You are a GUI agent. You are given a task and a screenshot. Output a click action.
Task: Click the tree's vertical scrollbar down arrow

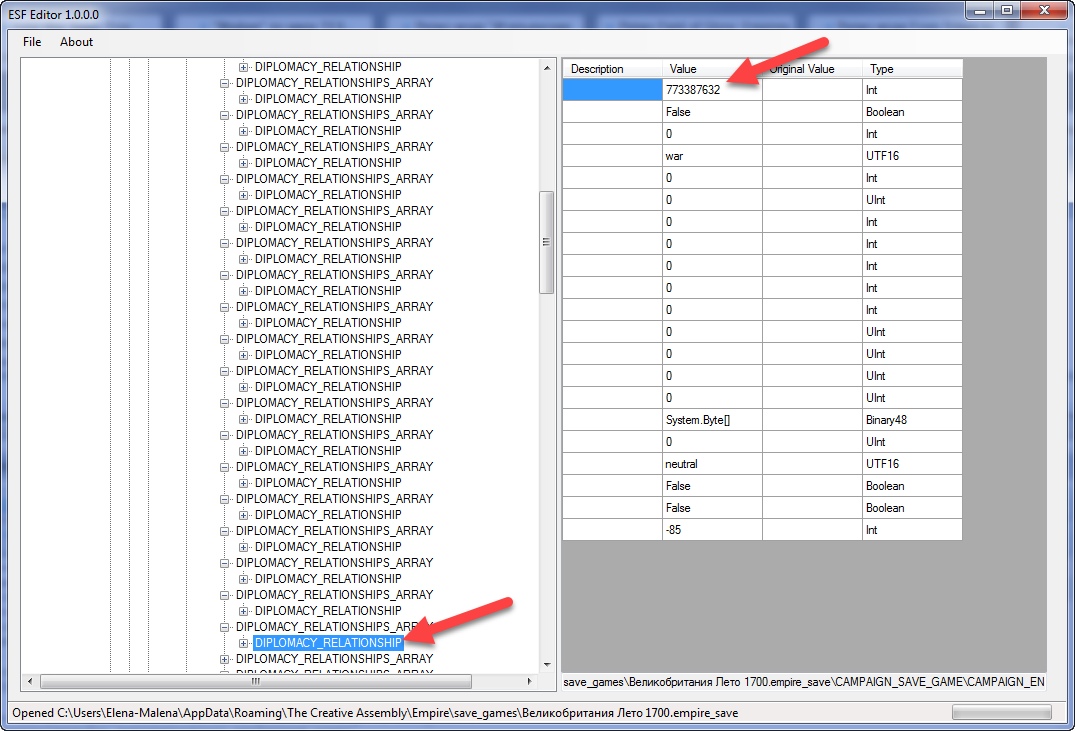coord(546,664)
